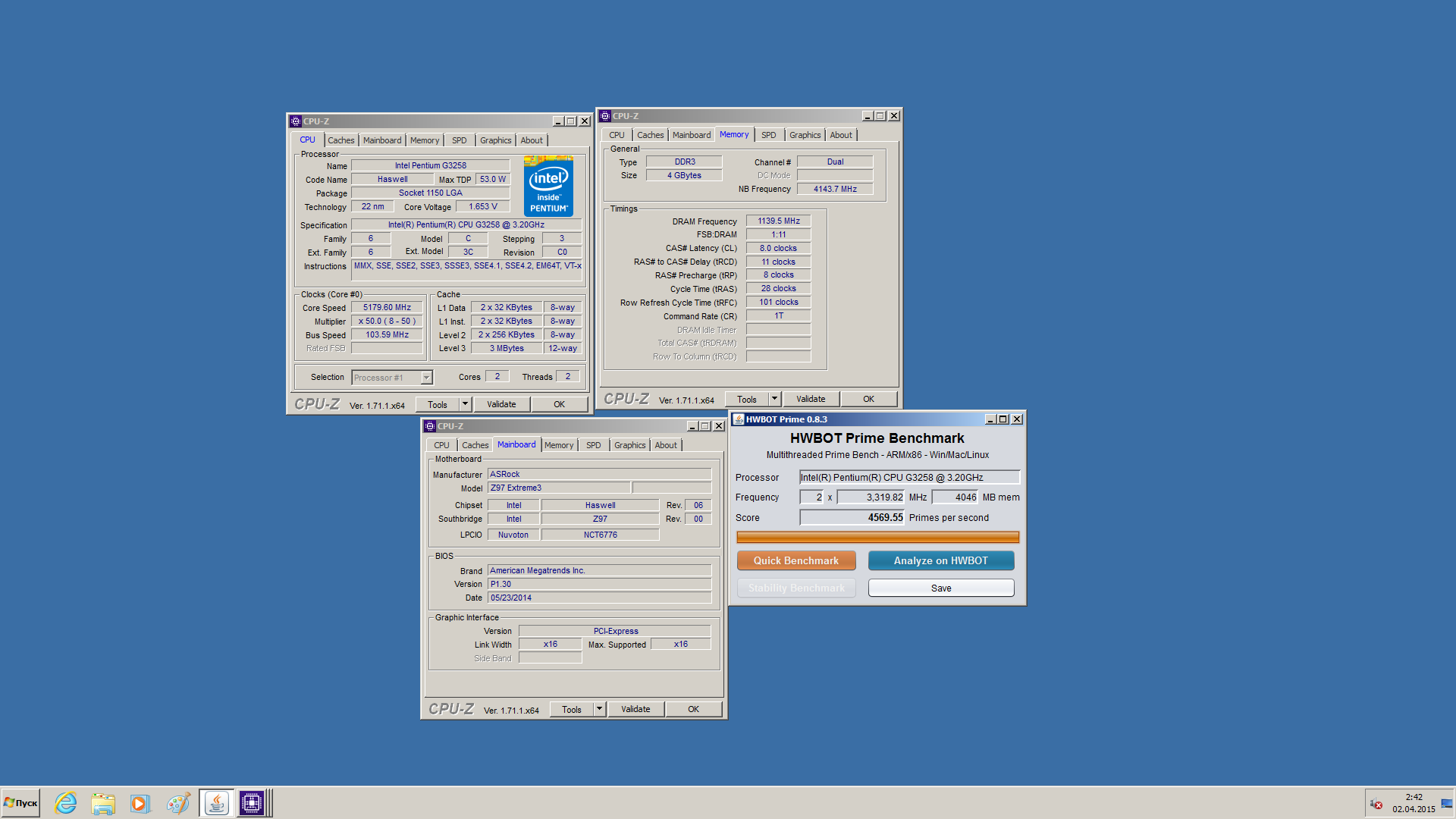Click the CPU-Z title icon in the CPU window
The image size is (1456, 819).
(296, 121)
